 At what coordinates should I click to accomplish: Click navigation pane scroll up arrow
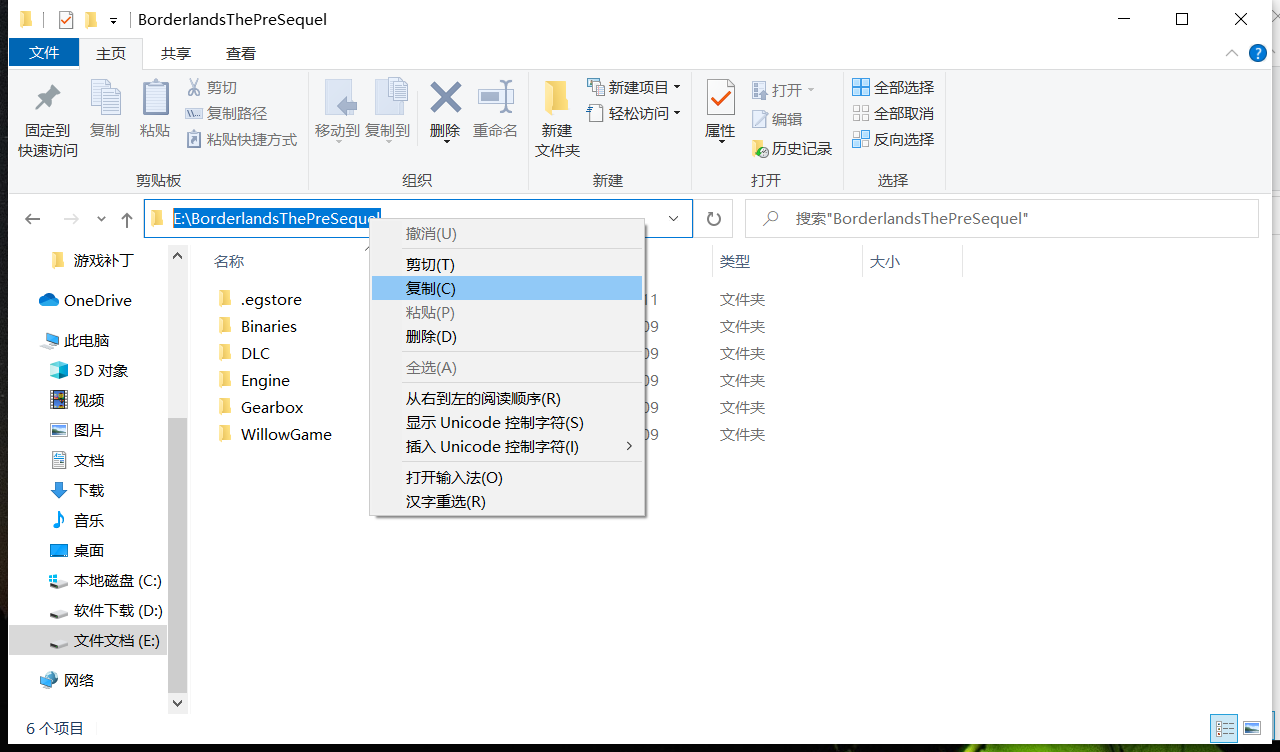click(178, 256)
